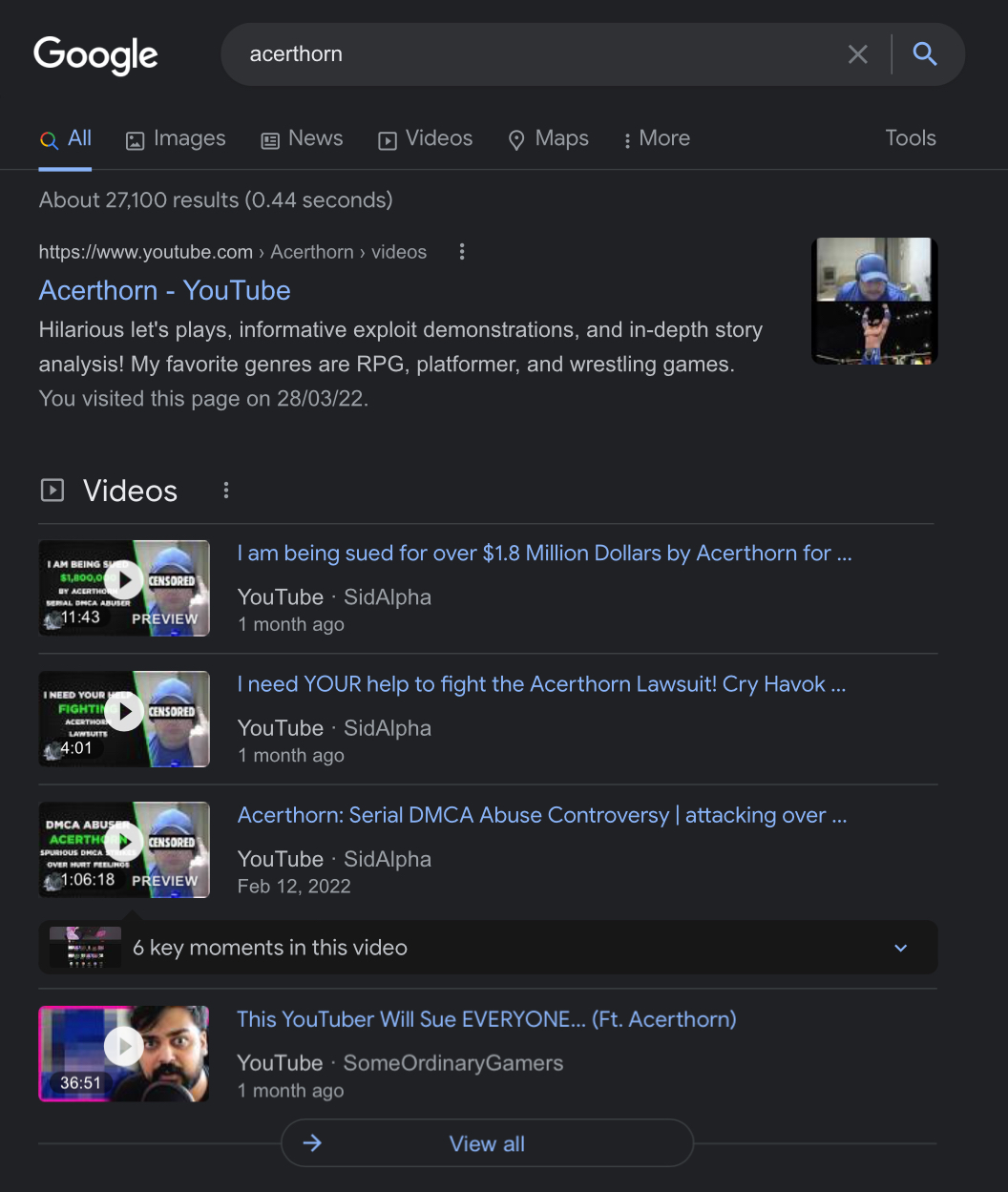Click the magnifying glass search button
This screenshot has height=1192, width=1008.
click(x=924, y=53)
